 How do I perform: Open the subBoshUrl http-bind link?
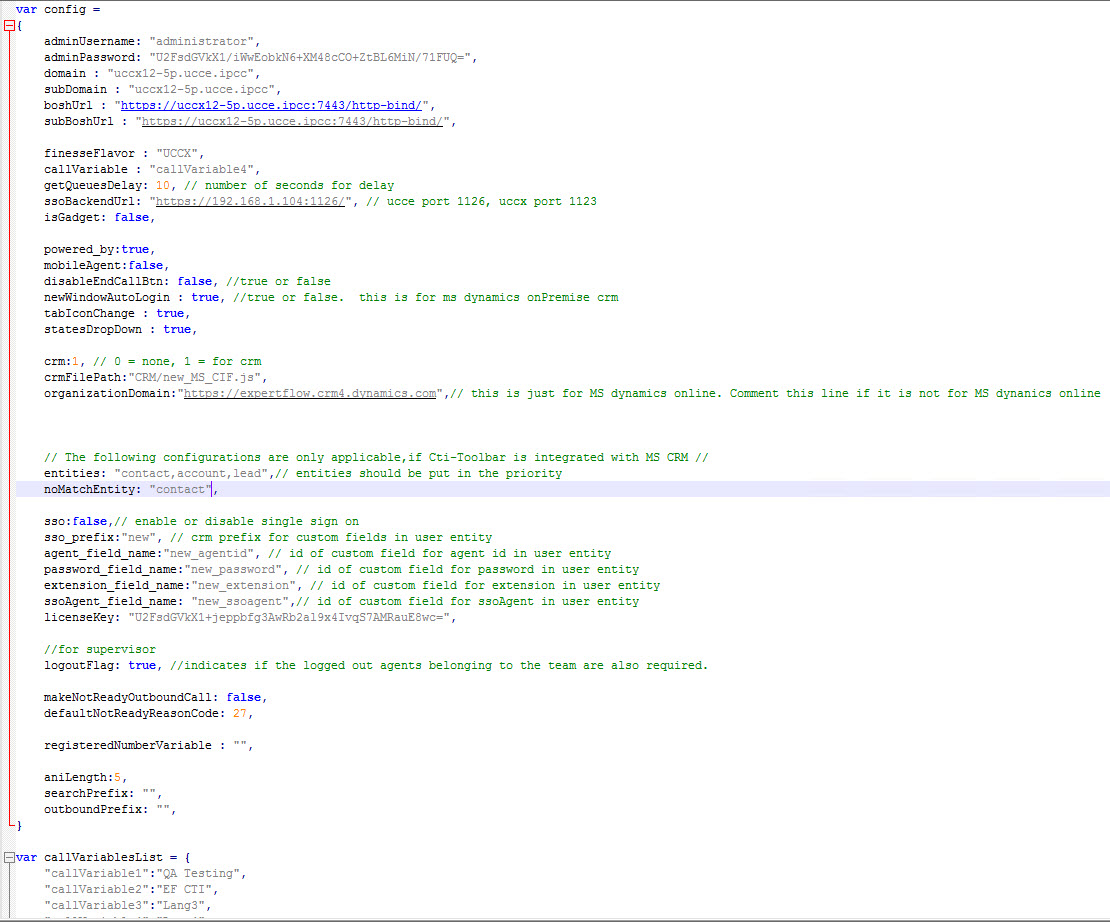[295, 121]
